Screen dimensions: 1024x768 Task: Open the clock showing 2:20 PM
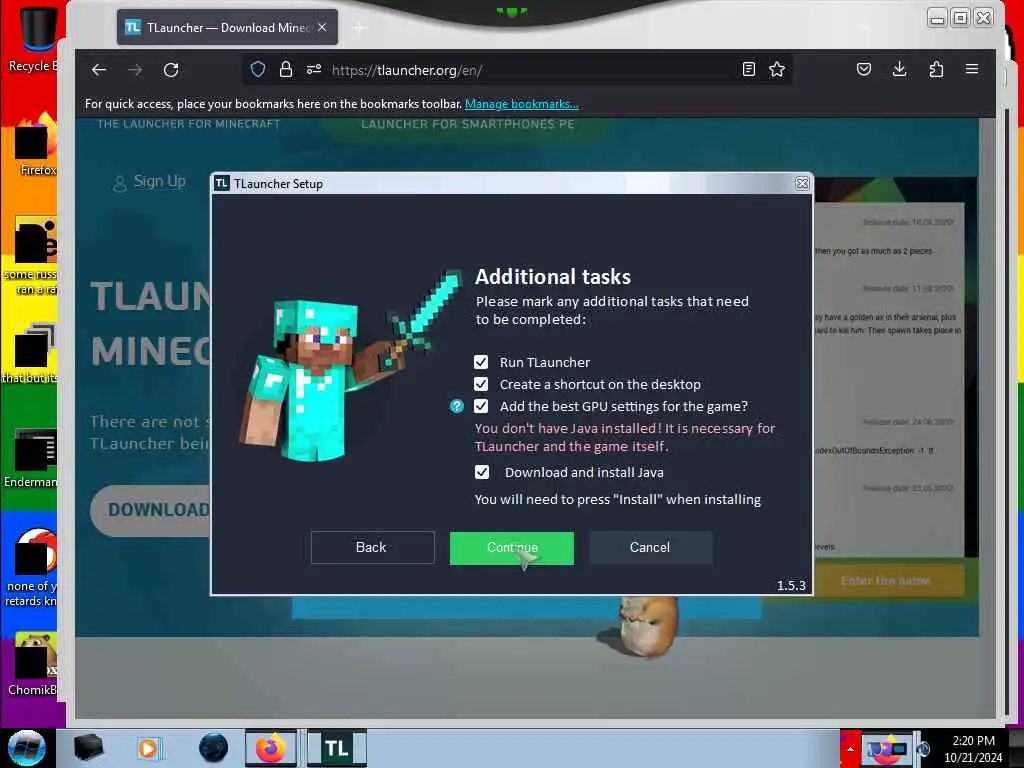click(973, 748)
